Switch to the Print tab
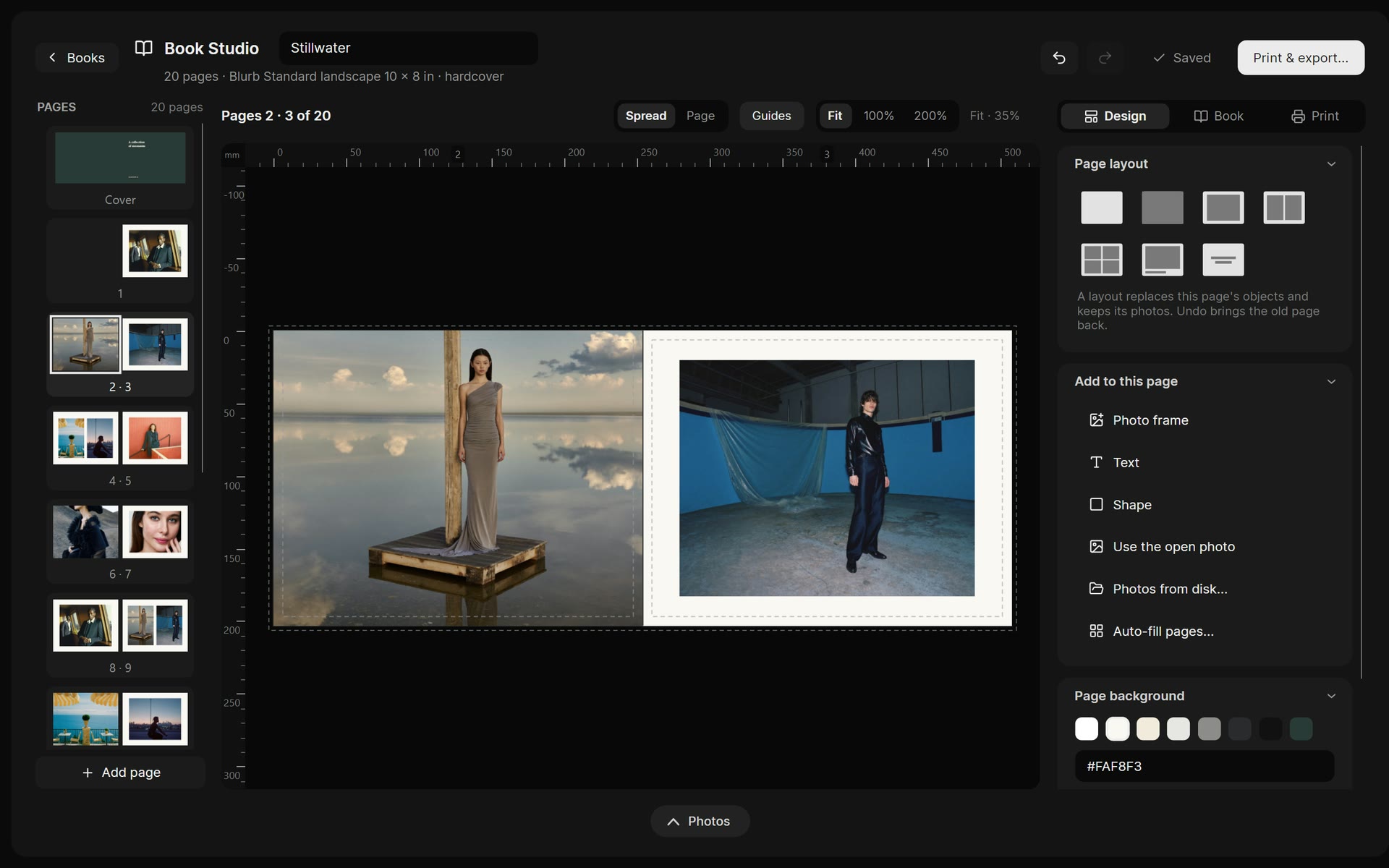 point(1314,116)
